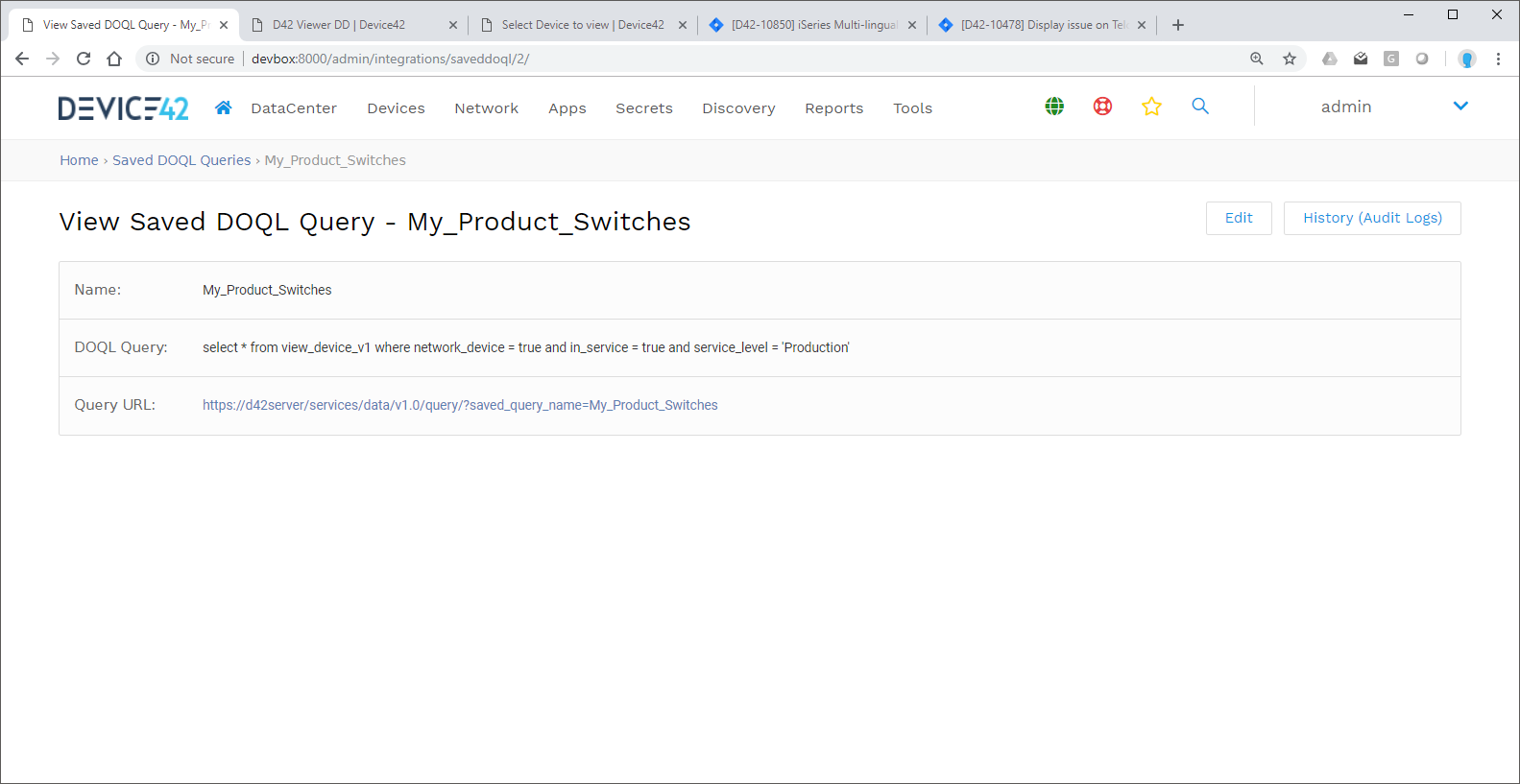Image resolution: width=1520 pixels, height=784 pixels.
Task: Open the DataCenter menu
Action: (294, 108)
